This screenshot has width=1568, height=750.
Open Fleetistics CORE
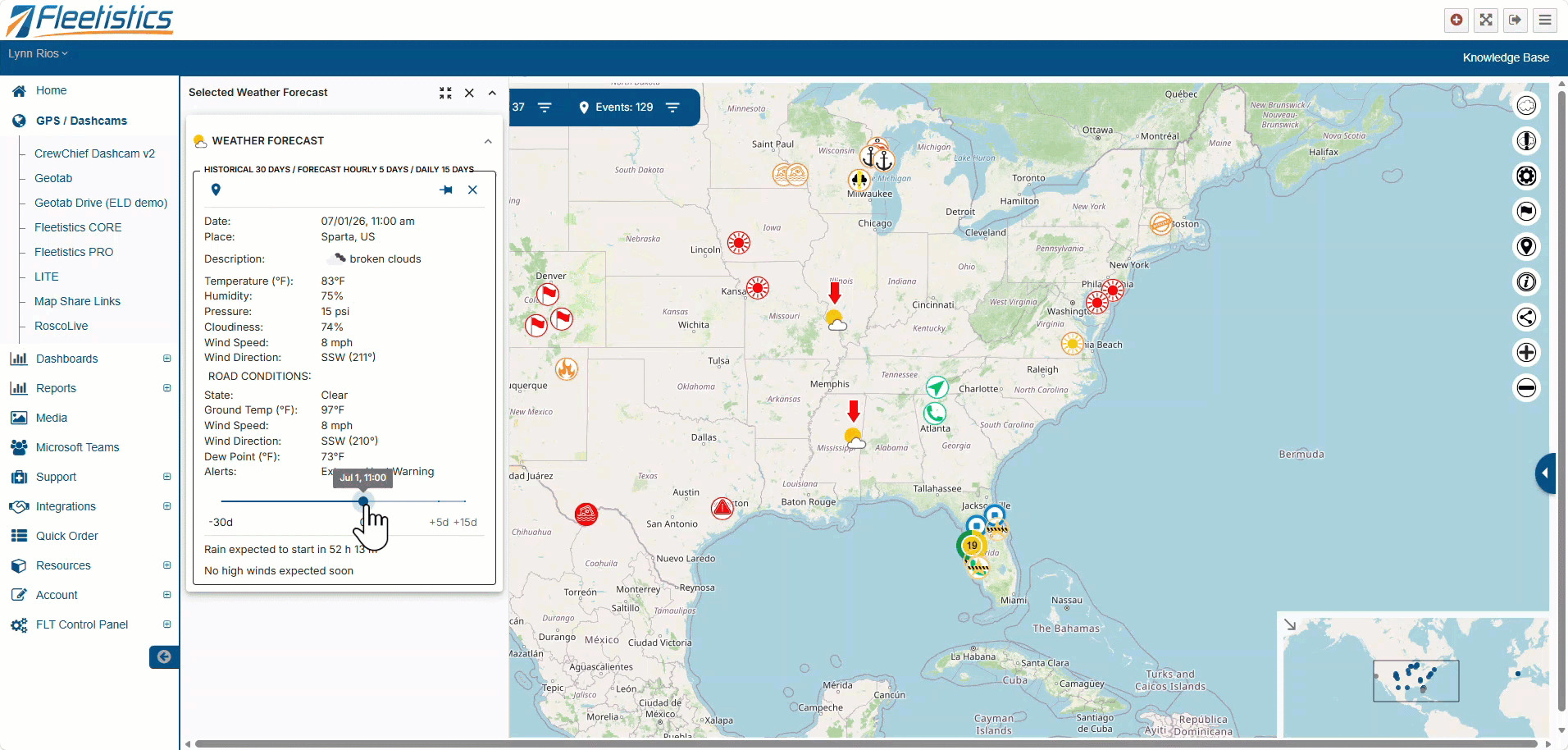78,227
